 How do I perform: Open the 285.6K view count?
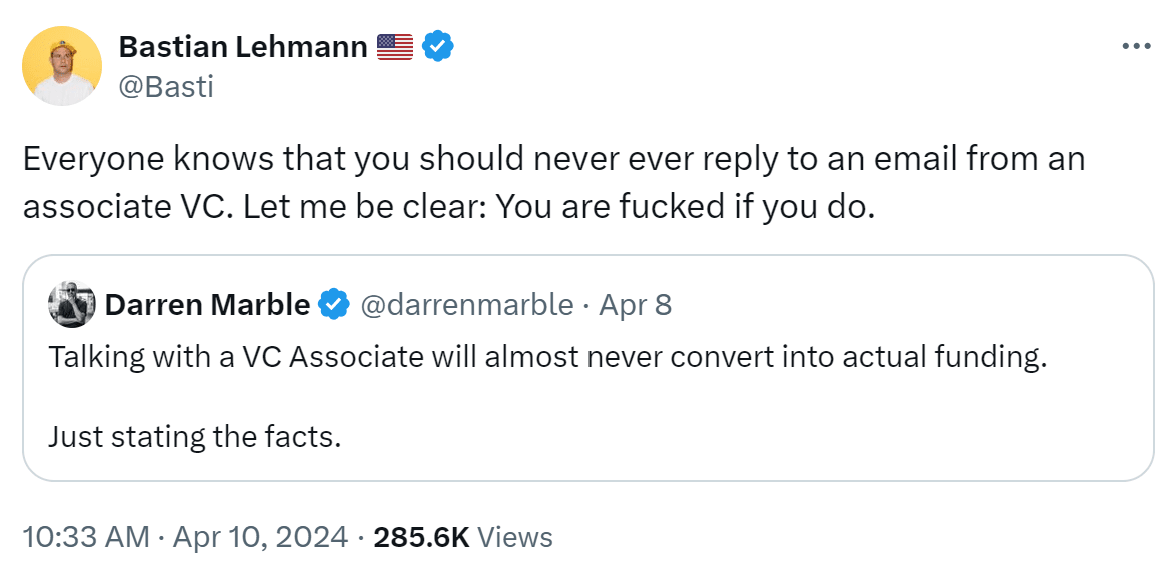click(421, 537)
